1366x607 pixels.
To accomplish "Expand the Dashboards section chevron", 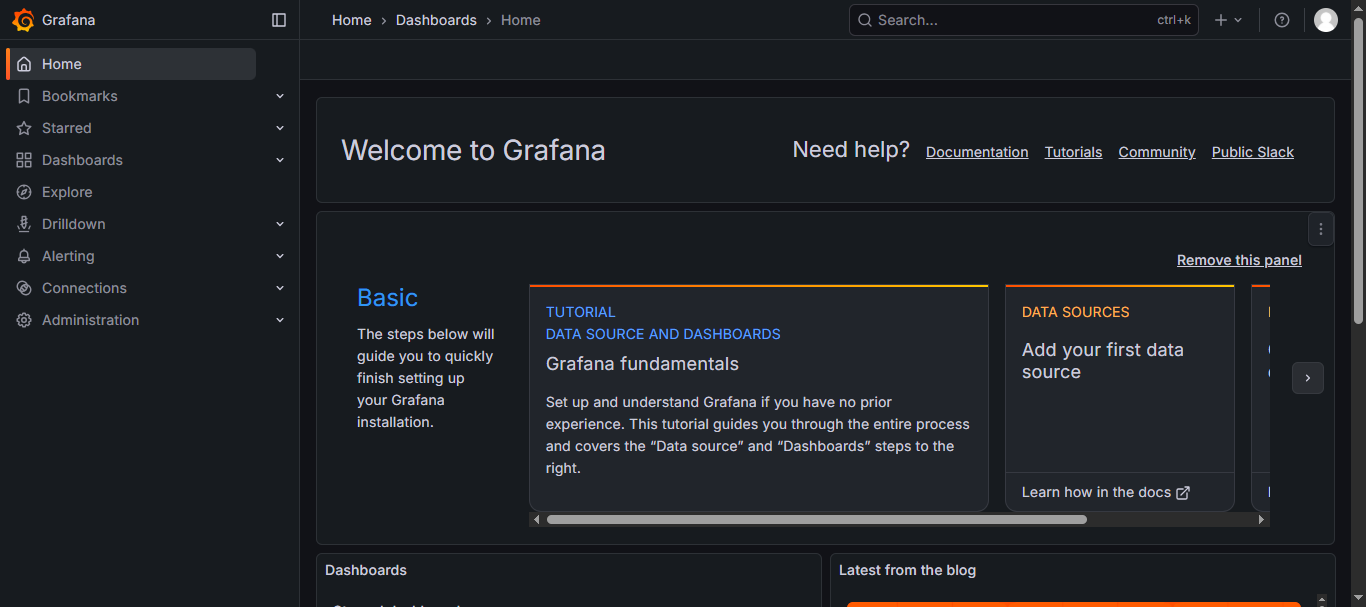I will [x=280, y=160].
